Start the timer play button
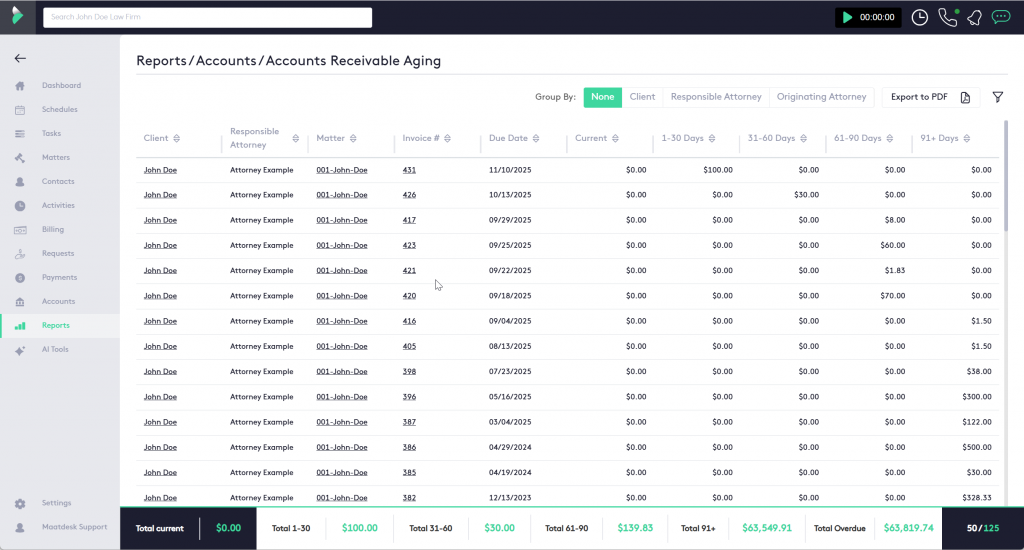Viewport: 1024px width, 550px height. [x=848, y=18]
